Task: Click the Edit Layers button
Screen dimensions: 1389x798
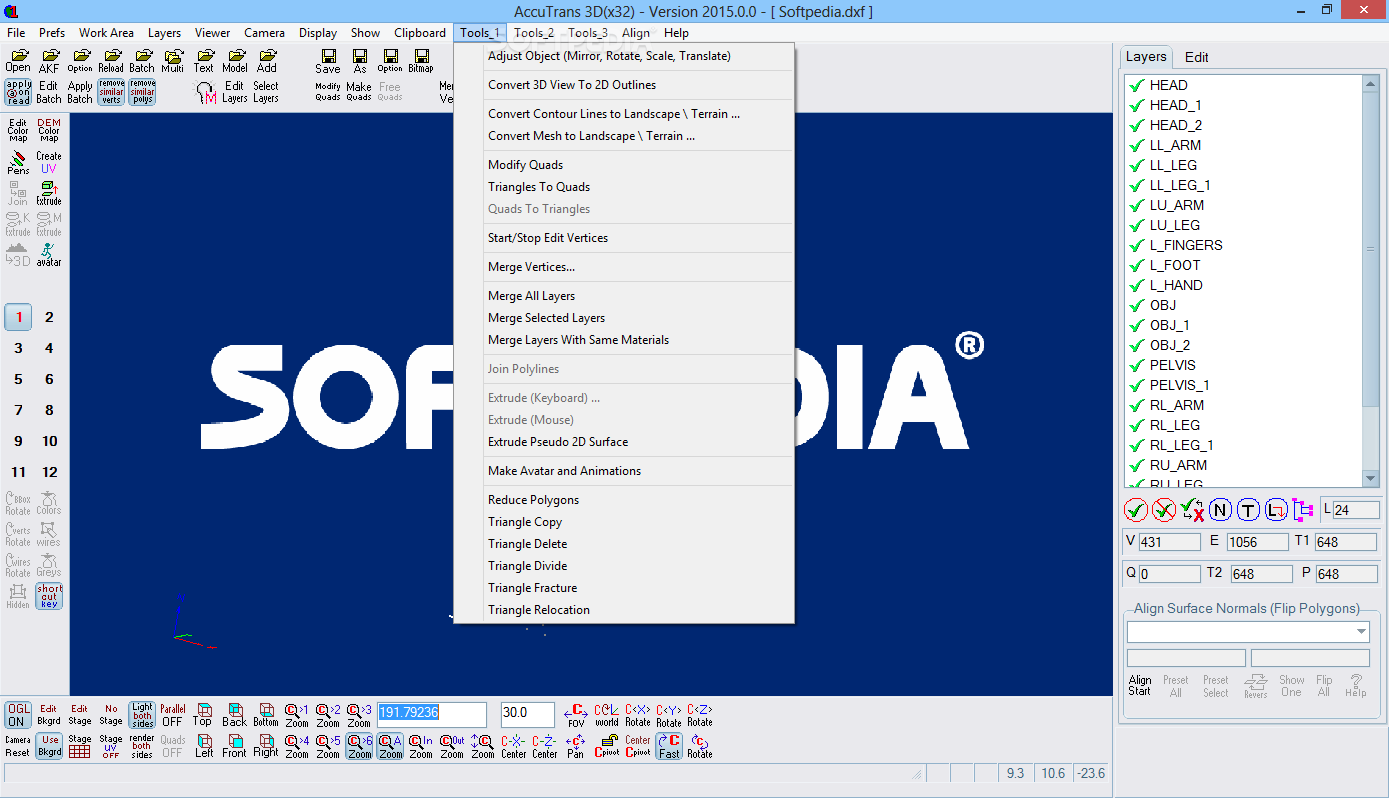Action: [x=235, y=92]
